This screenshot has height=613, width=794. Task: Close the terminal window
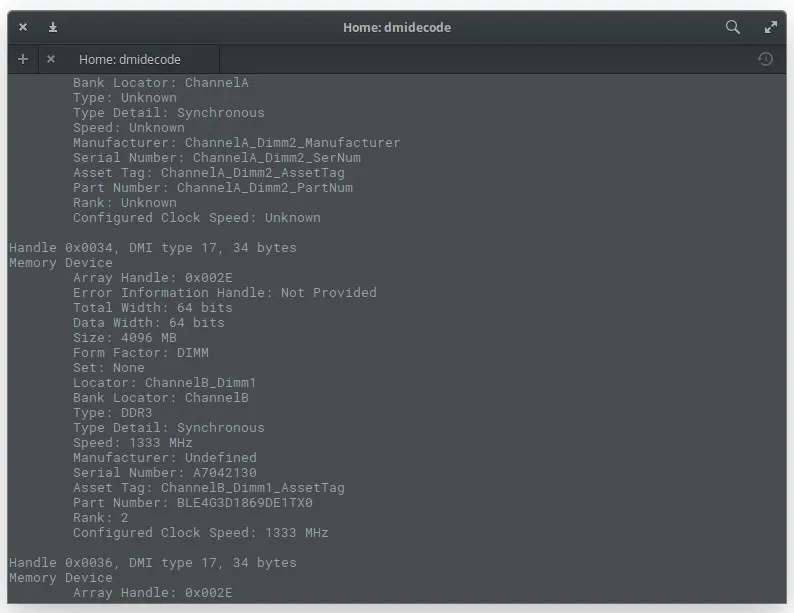pyautogui.click(x=23, y=27)
